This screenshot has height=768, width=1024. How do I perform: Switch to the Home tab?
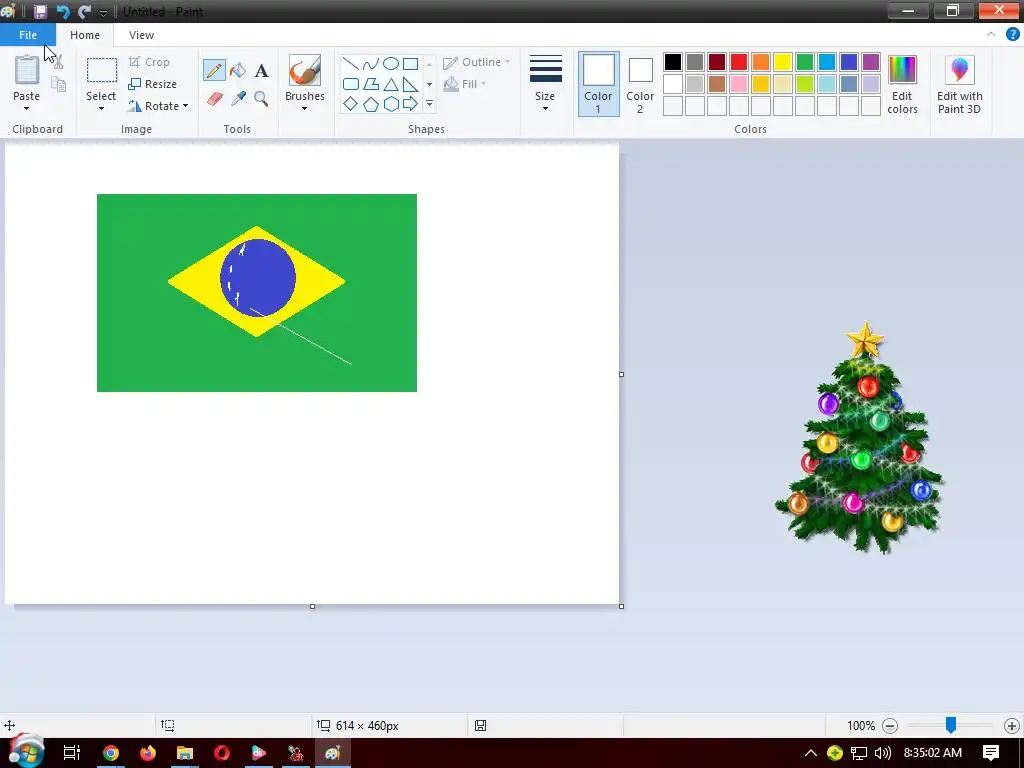(85, 35)
